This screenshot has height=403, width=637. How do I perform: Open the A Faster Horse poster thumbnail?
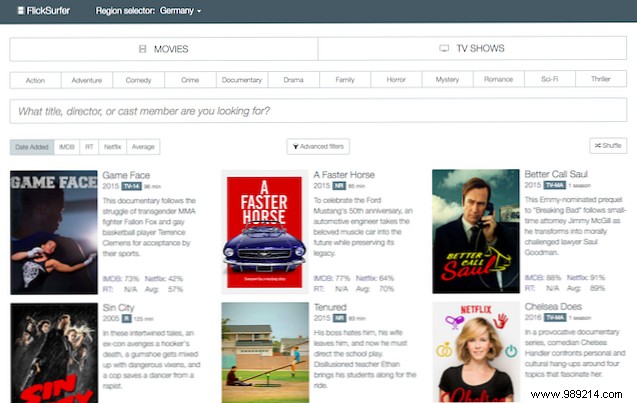(x=264, y=232)
